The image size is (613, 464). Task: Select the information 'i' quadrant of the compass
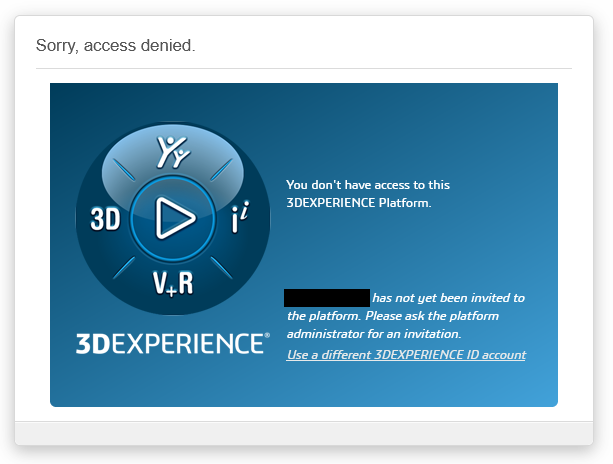240,219
